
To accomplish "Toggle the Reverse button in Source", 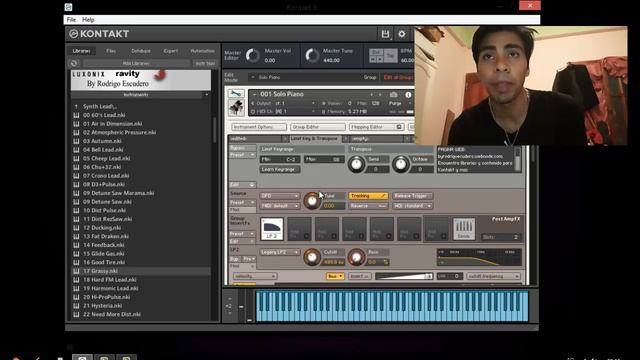I will (x=368, y=206).
